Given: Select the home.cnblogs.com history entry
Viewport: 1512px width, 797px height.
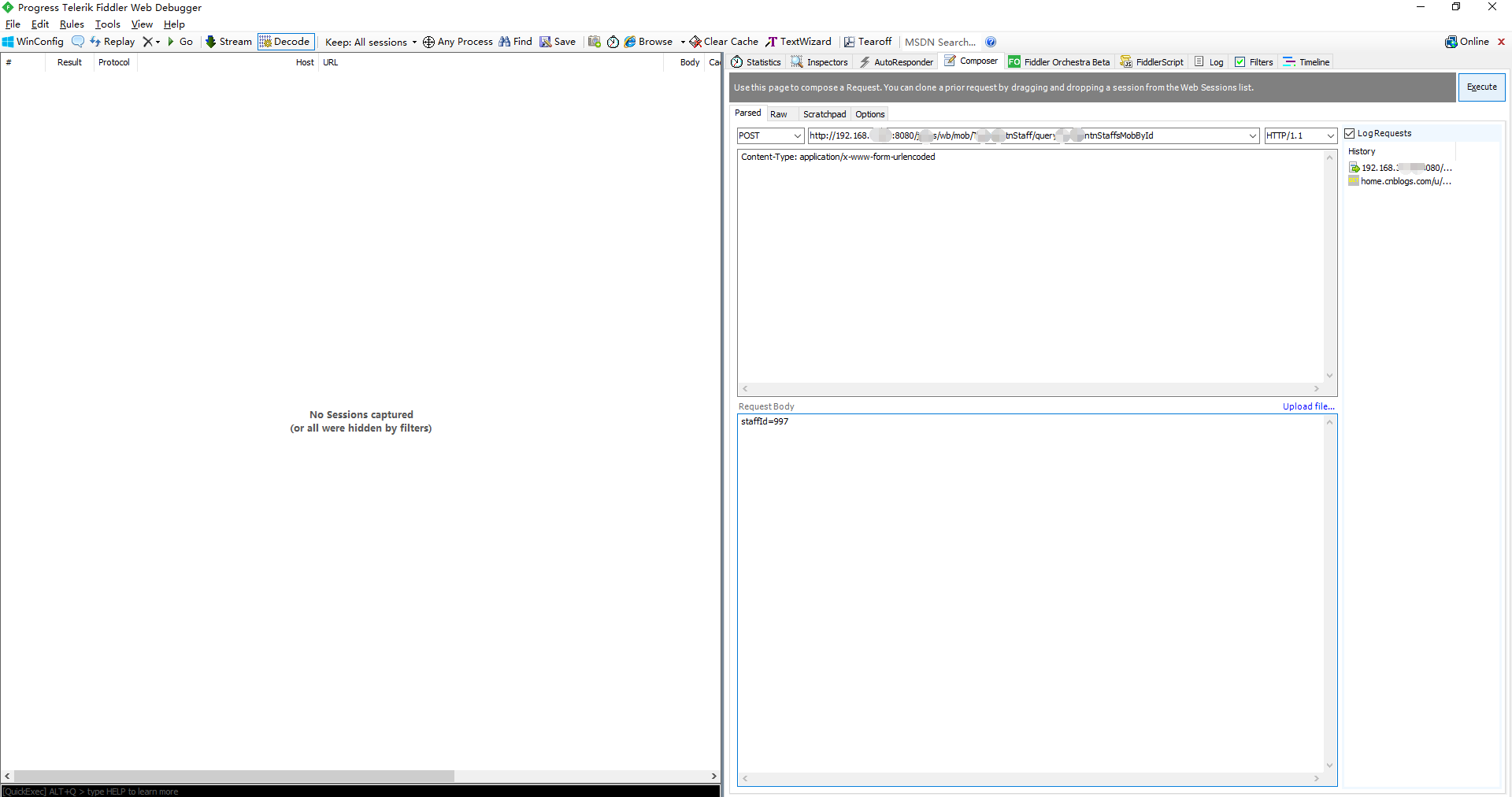Looking at the screenshot, I should click(1400, 181).
